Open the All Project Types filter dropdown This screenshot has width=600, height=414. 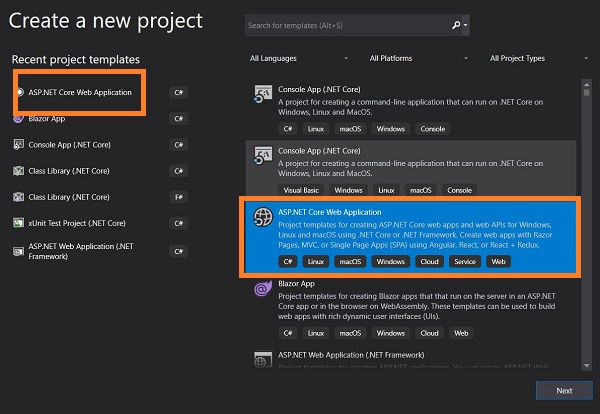539,58
